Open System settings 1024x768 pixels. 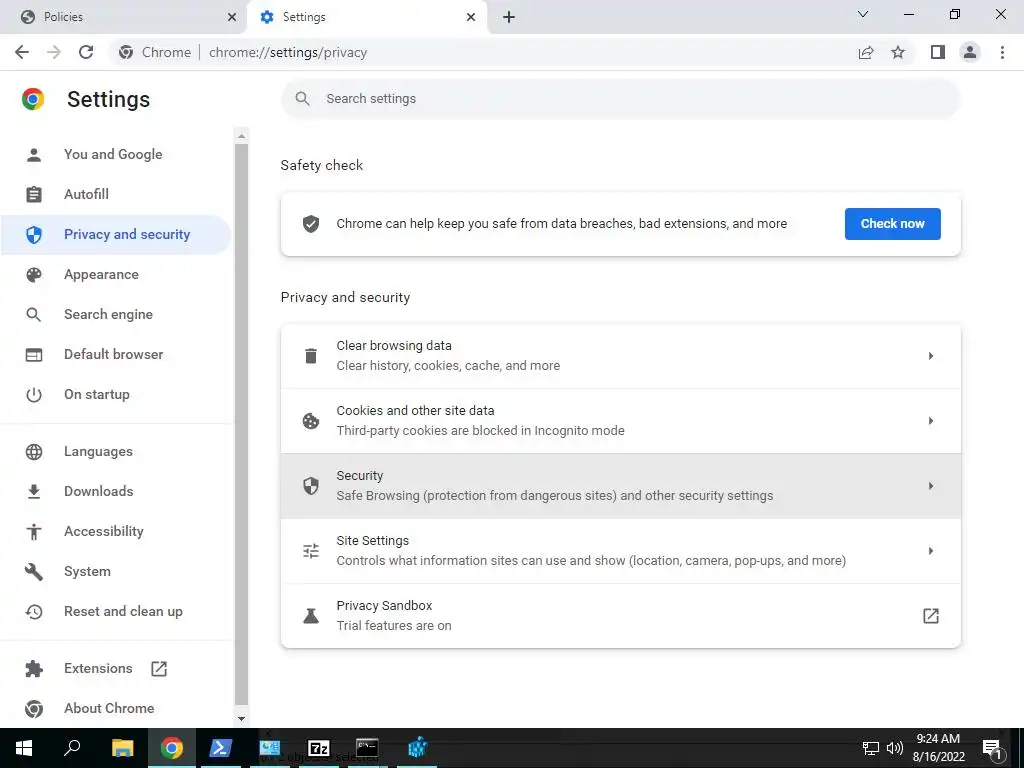tap(115, 571)
